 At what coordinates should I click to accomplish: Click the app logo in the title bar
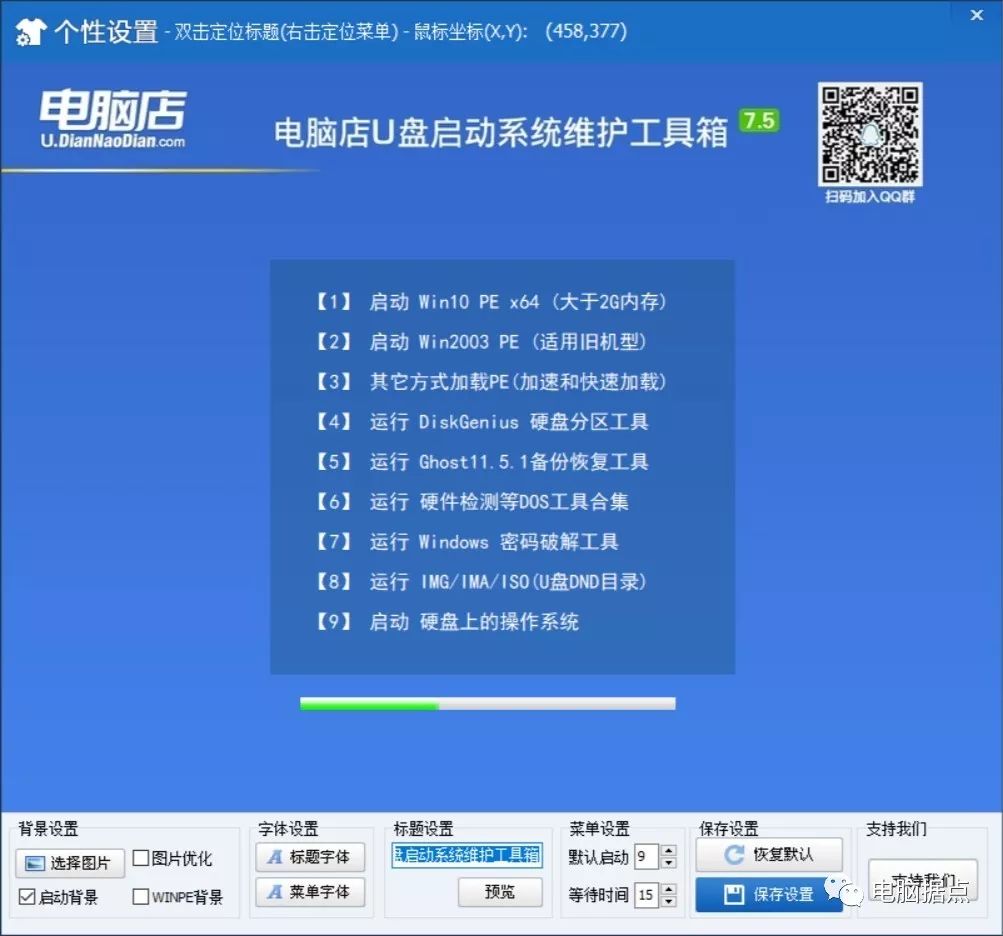tap(30, 31)
